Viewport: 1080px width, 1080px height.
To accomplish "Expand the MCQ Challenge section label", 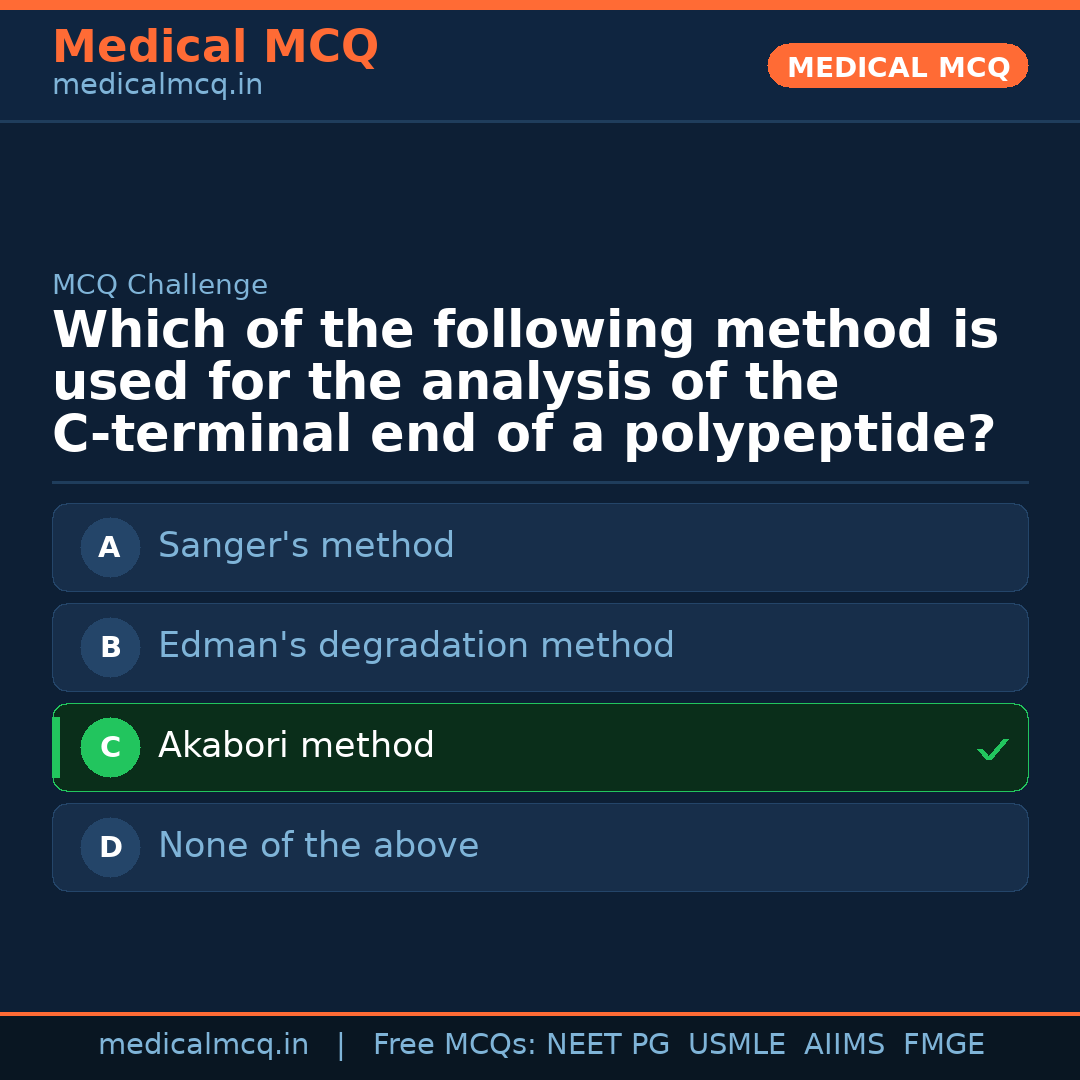I will (x=160, y=284).
